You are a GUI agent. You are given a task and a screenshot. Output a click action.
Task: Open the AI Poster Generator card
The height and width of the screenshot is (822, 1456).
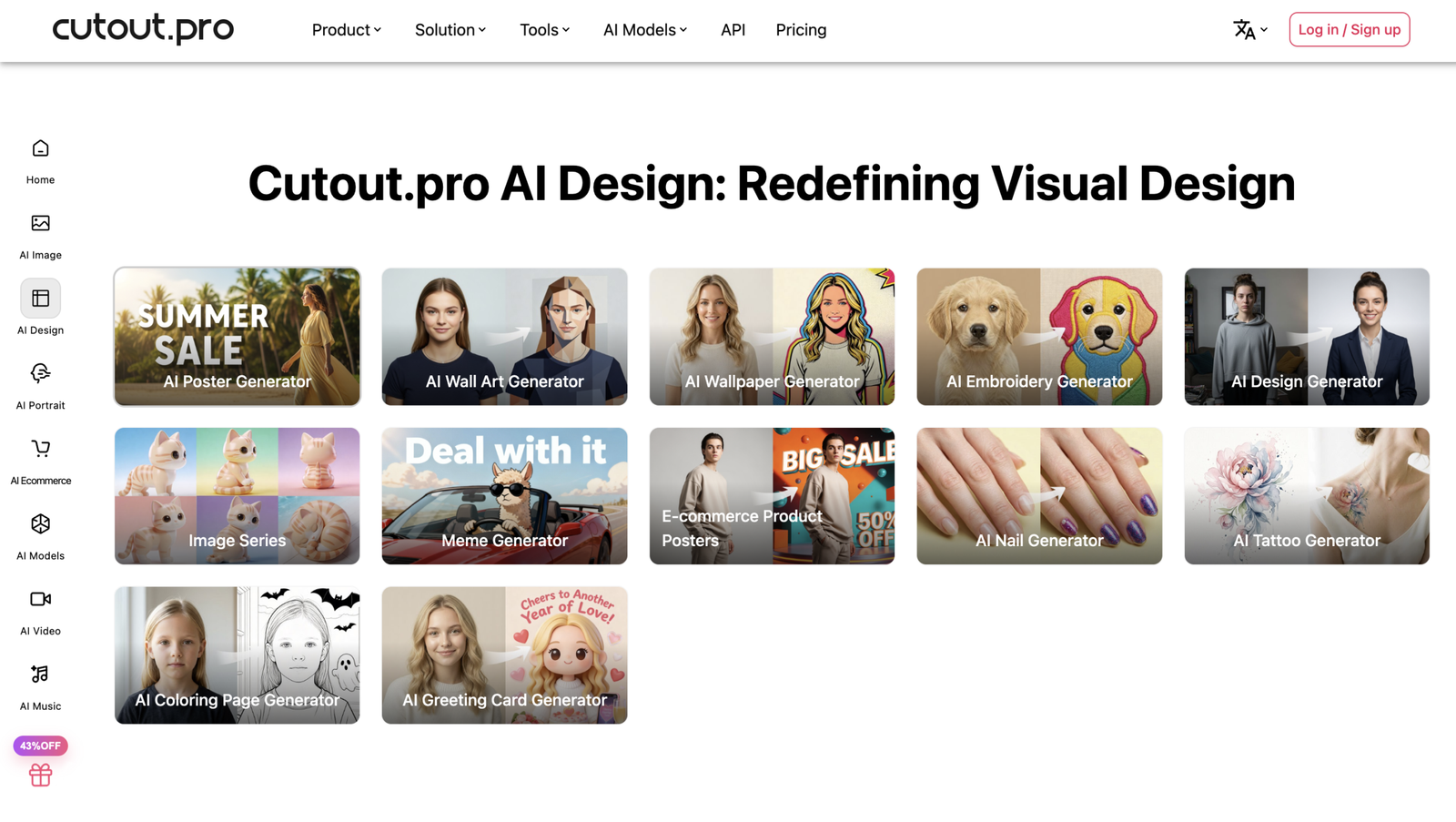(x=237, y=337)
